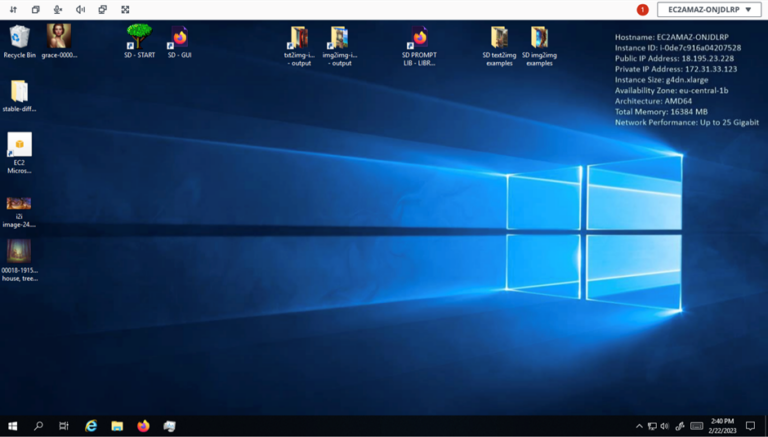This screenshot has height=437, width=768.
Task: Show hidden system tray icons
Action: coord(640,426)
